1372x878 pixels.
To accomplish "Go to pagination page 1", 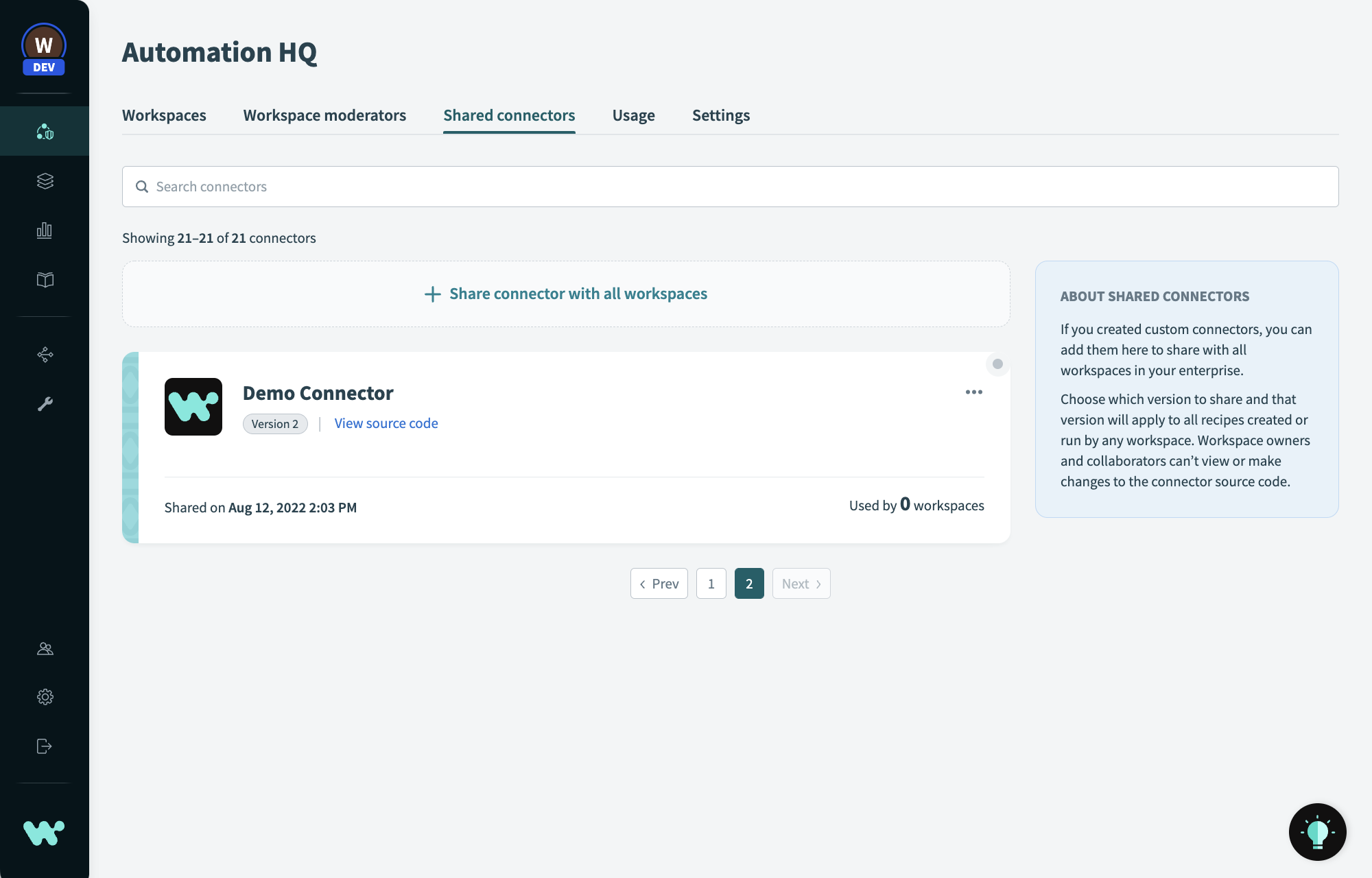I will 711,584.
